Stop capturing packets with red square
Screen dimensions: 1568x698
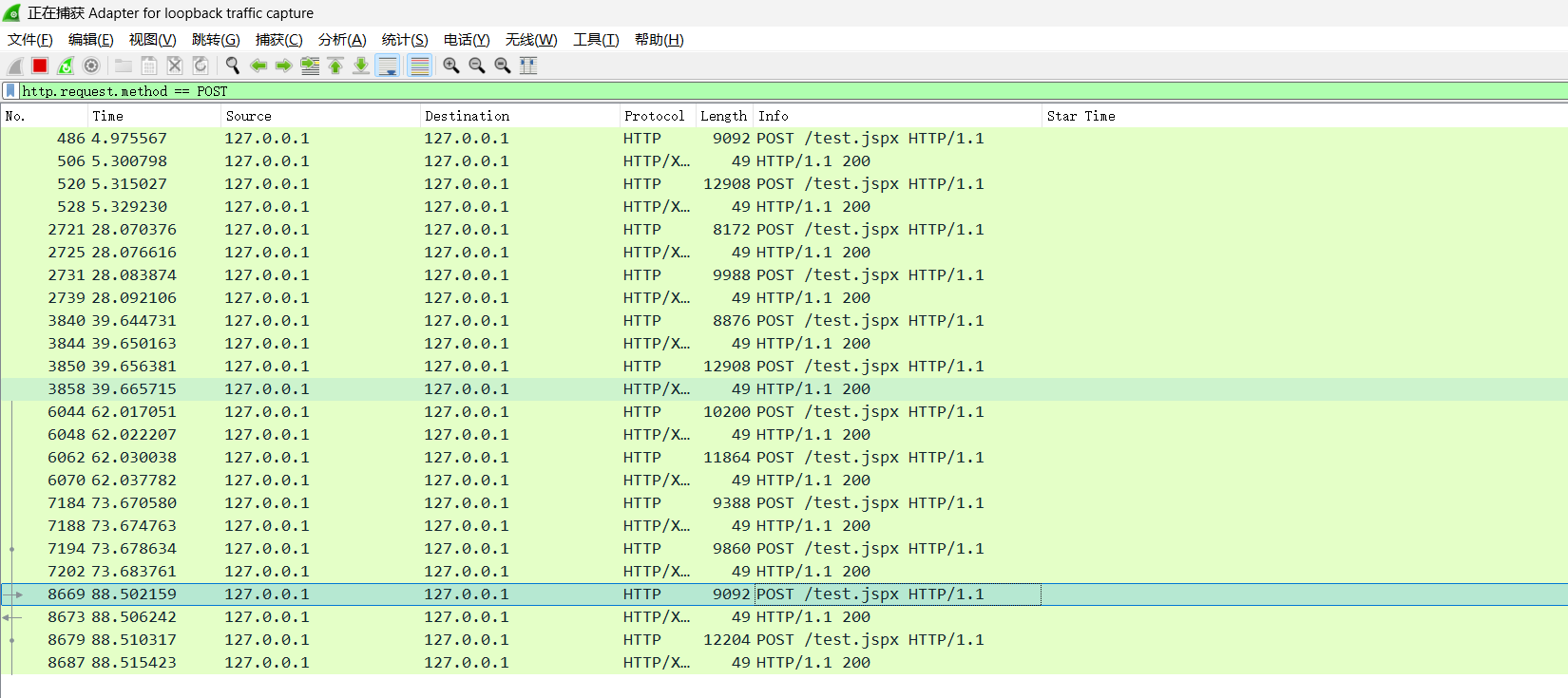click(x=40, y=66)
